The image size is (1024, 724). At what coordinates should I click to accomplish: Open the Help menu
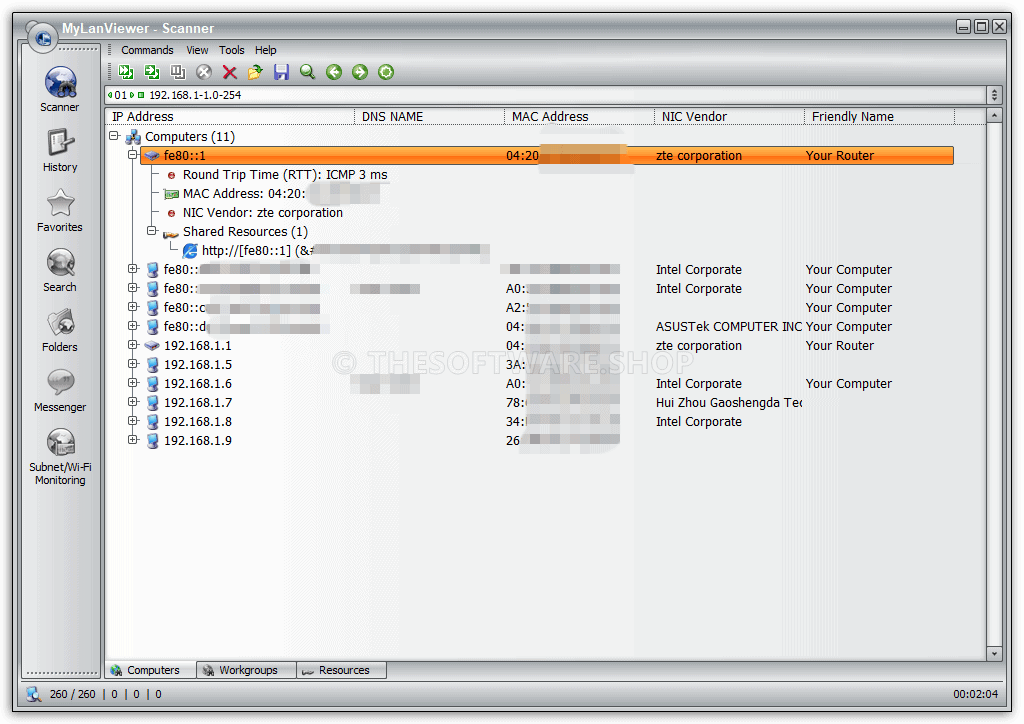265,50
